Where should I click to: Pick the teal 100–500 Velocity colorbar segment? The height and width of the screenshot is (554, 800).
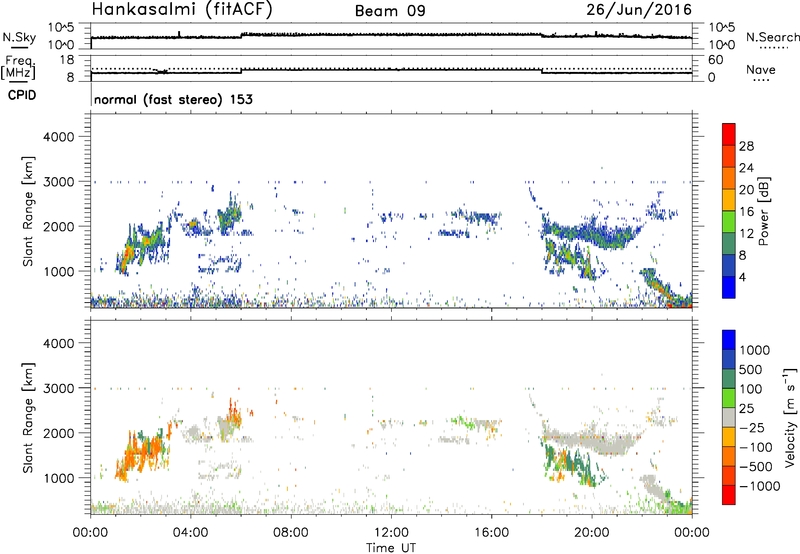[729, 379]
